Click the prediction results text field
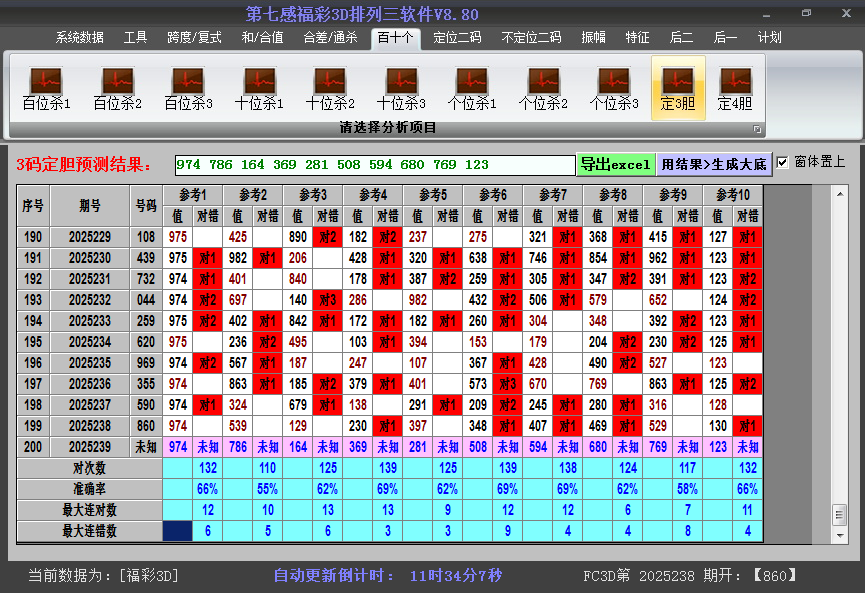Image resolution: width=865 pixels, height=593 pixels. (x=374, y=165)
